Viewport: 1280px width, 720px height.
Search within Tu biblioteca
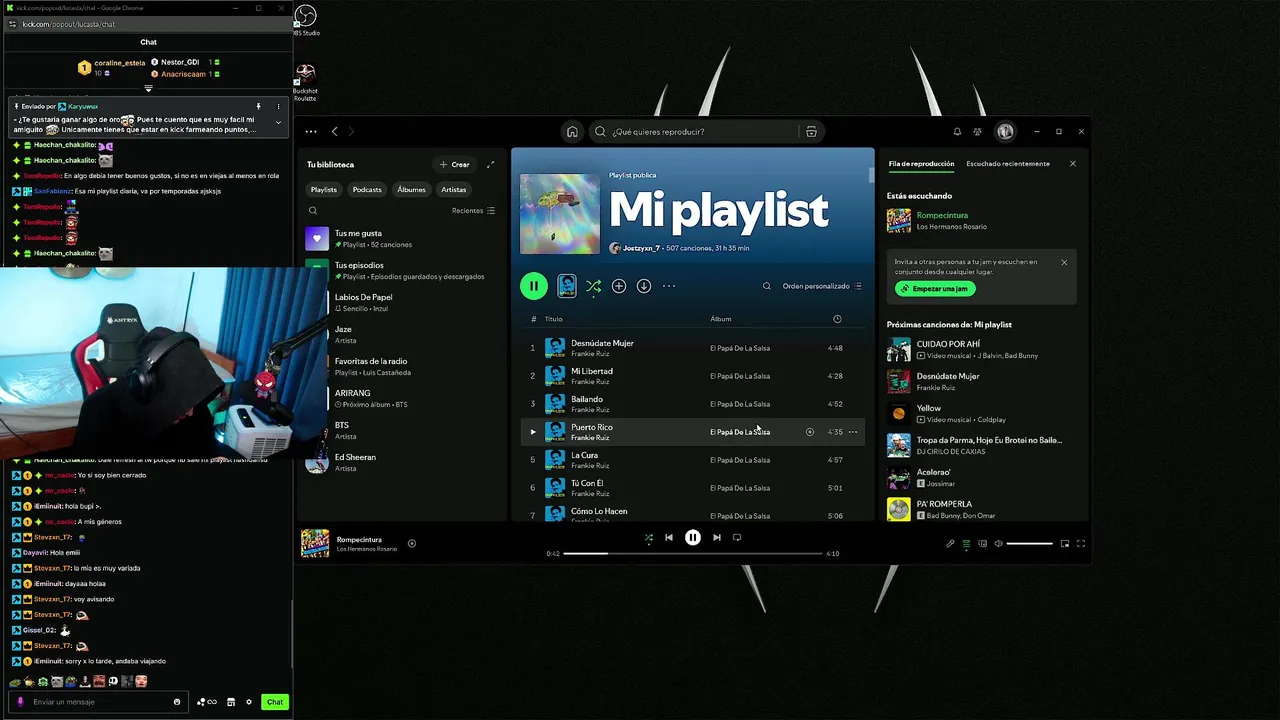[313, 210]
